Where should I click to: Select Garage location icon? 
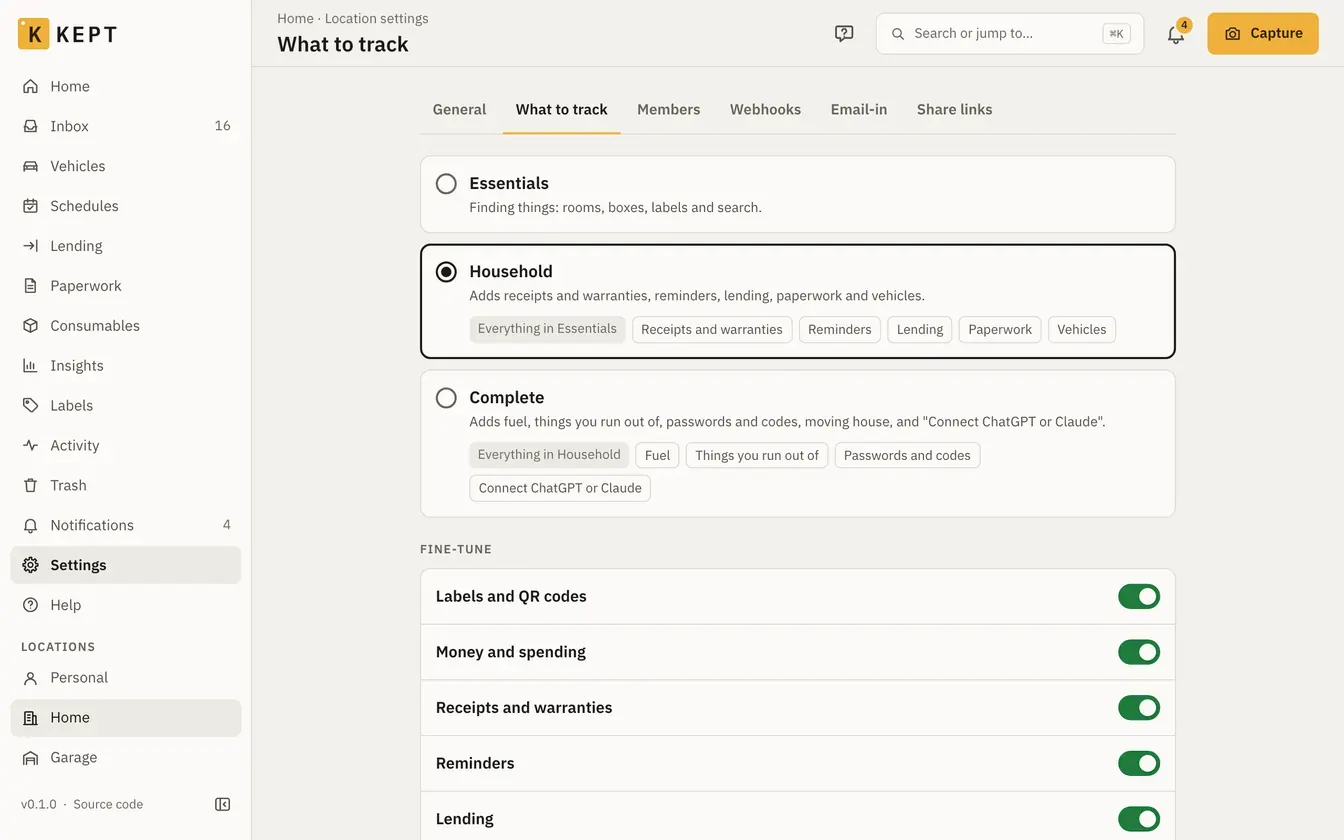pos(31,758)
